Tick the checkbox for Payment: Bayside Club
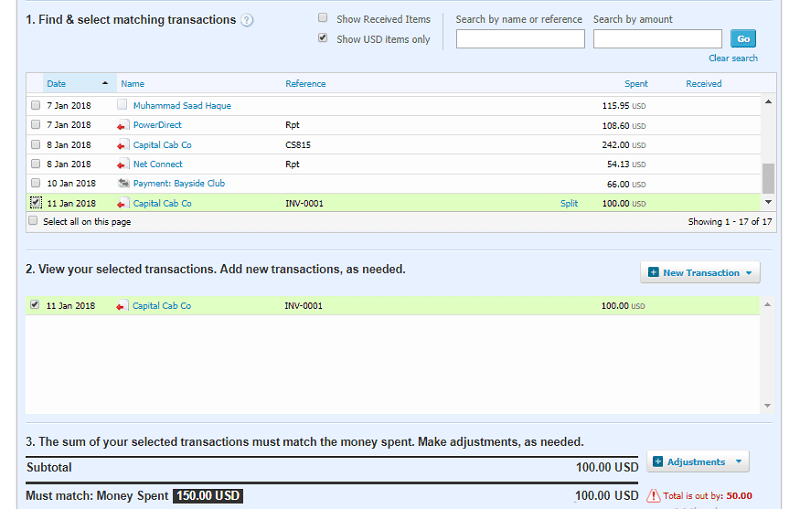800x509 pixels. point(35,183)
